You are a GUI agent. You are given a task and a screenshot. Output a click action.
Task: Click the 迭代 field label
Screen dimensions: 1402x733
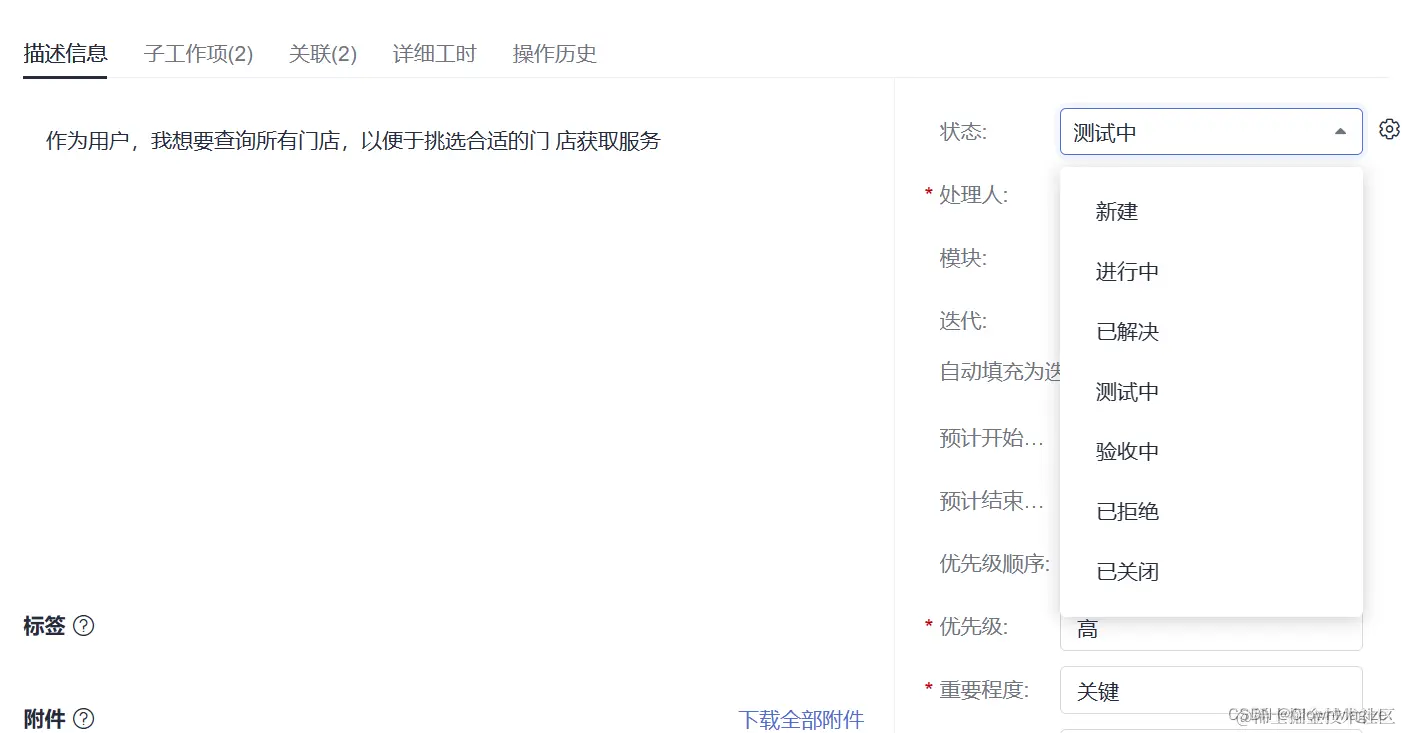coord(963,320)
